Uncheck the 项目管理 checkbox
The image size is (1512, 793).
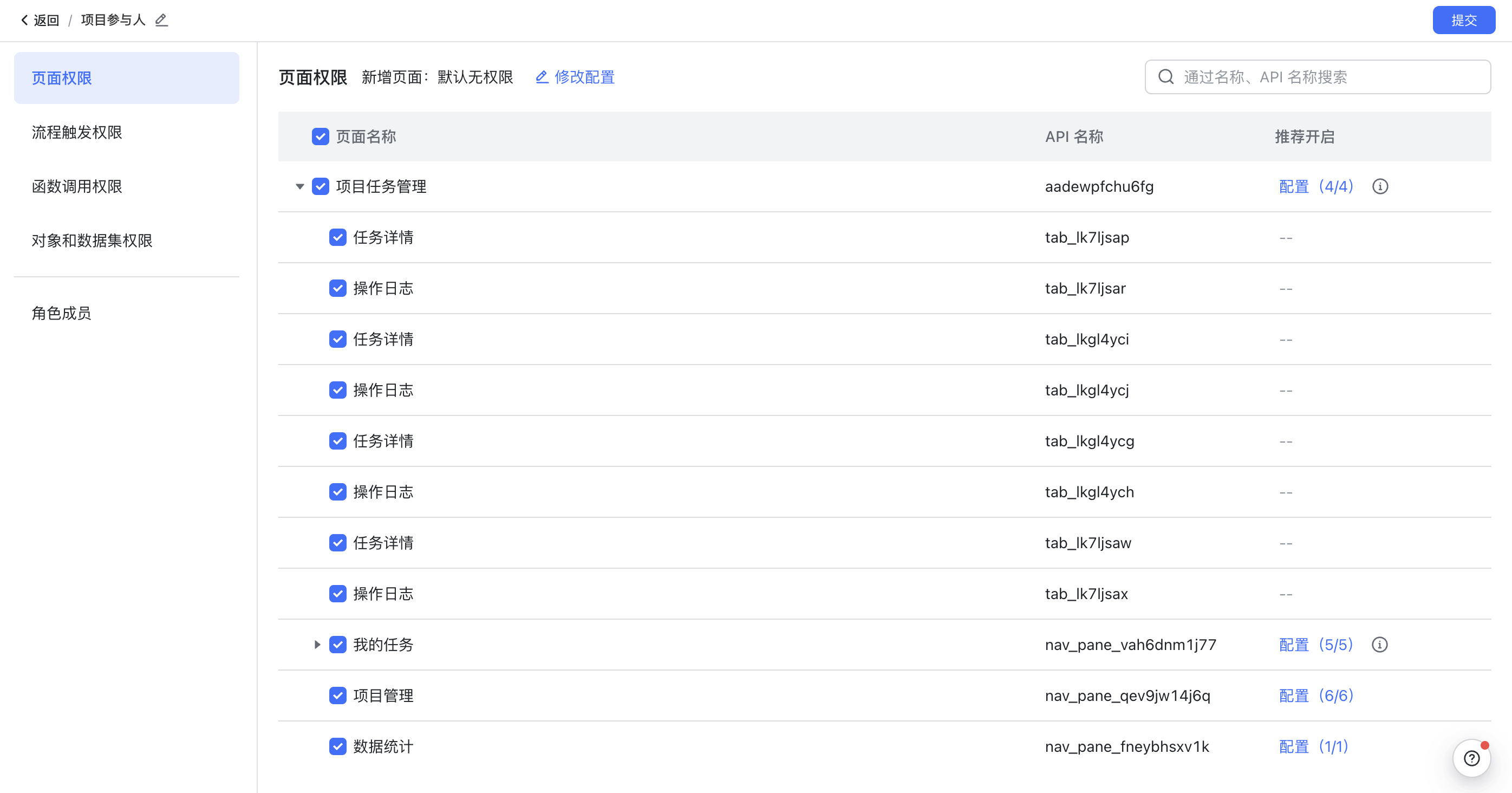pos(338,695)
